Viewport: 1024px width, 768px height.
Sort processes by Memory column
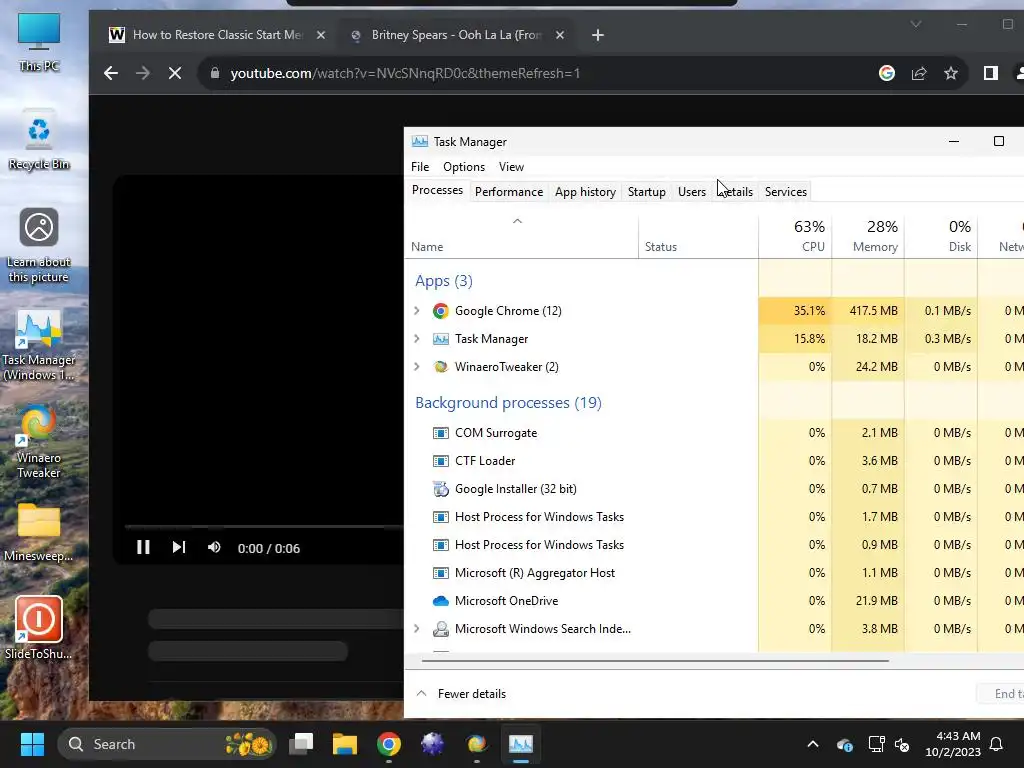tap(869, 236)
